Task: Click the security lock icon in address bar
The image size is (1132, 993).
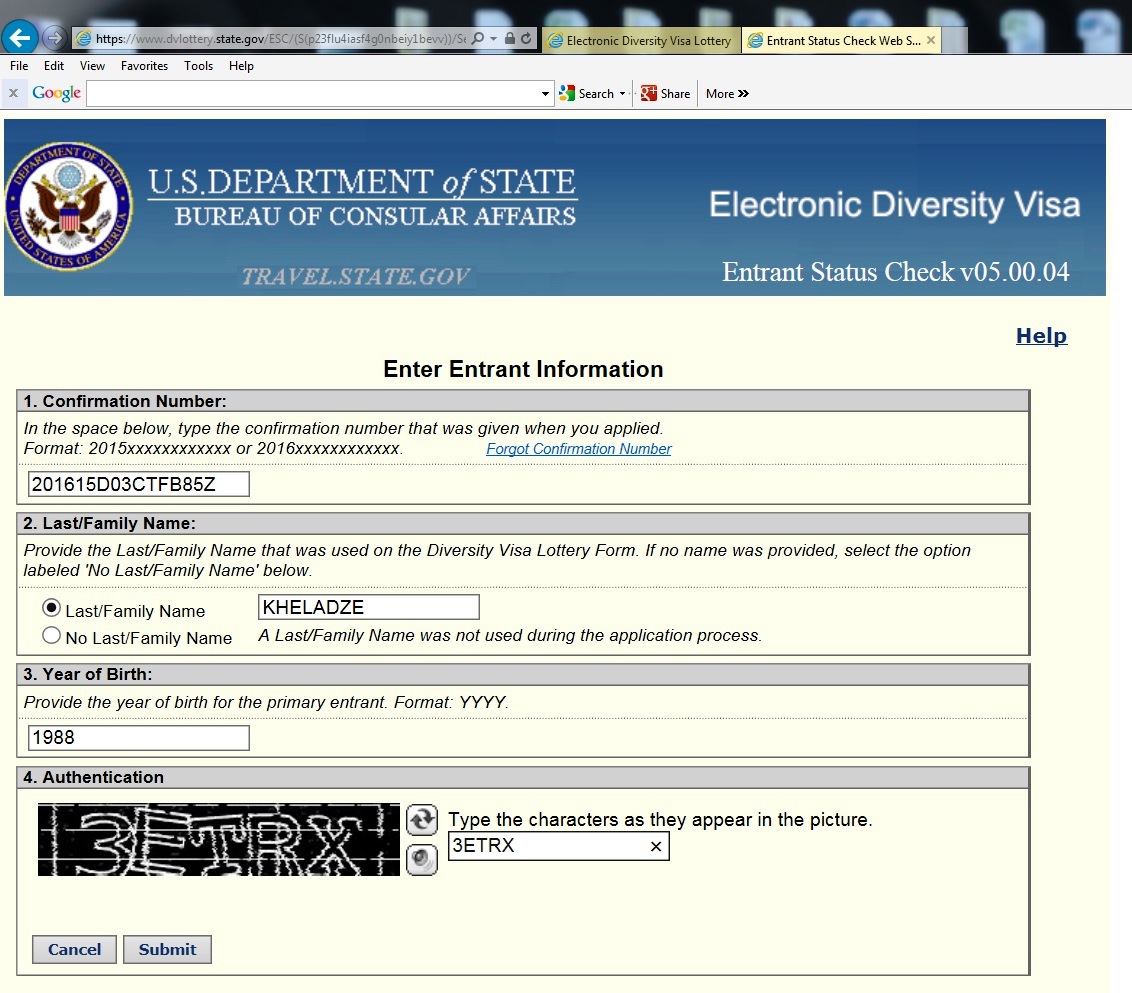Action: pyautogui.click(x=510, y=38)
